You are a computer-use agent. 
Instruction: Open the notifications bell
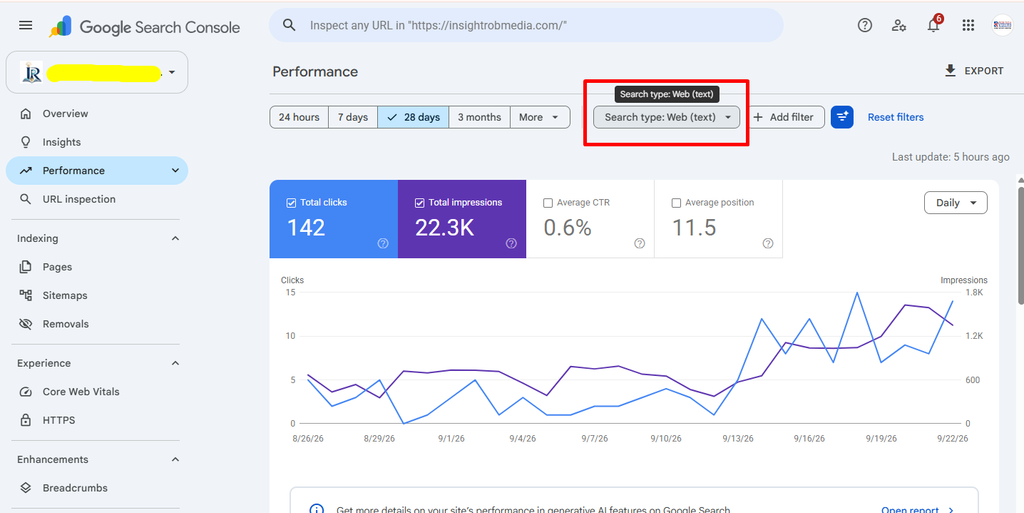934,25
